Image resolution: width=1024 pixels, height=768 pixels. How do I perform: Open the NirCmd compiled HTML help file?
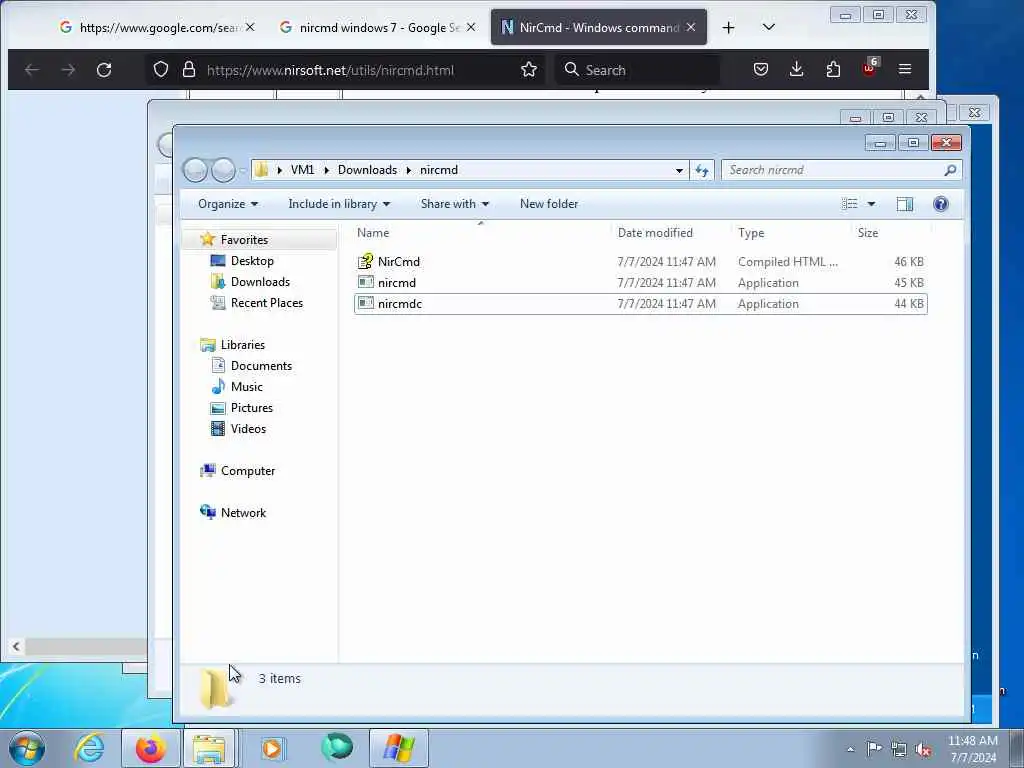pos(398,262)
